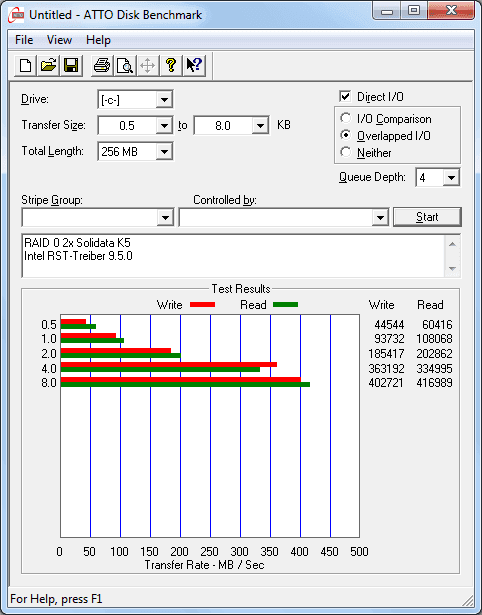Click the red Write legend swatch
The image size is (482, 615).
[202, 304]
